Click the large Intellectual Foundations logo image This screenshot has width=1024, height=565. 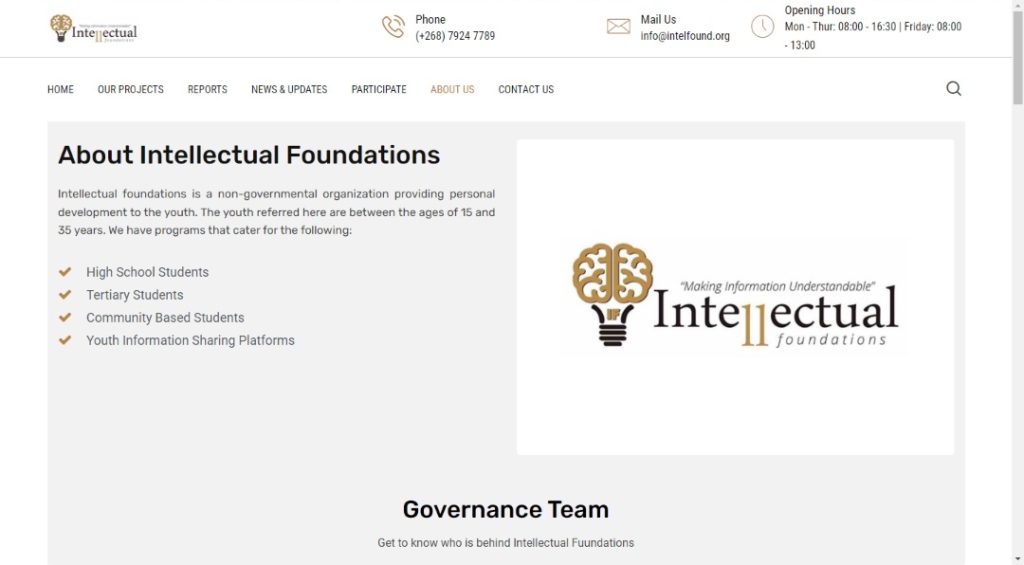pos(733,296)
